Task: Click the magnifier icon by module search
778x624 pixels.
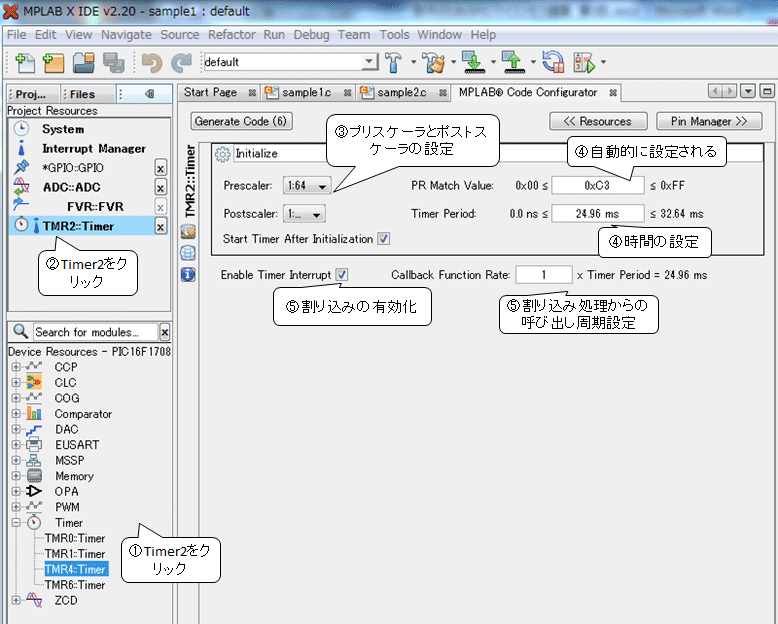Action: point(20,331)
